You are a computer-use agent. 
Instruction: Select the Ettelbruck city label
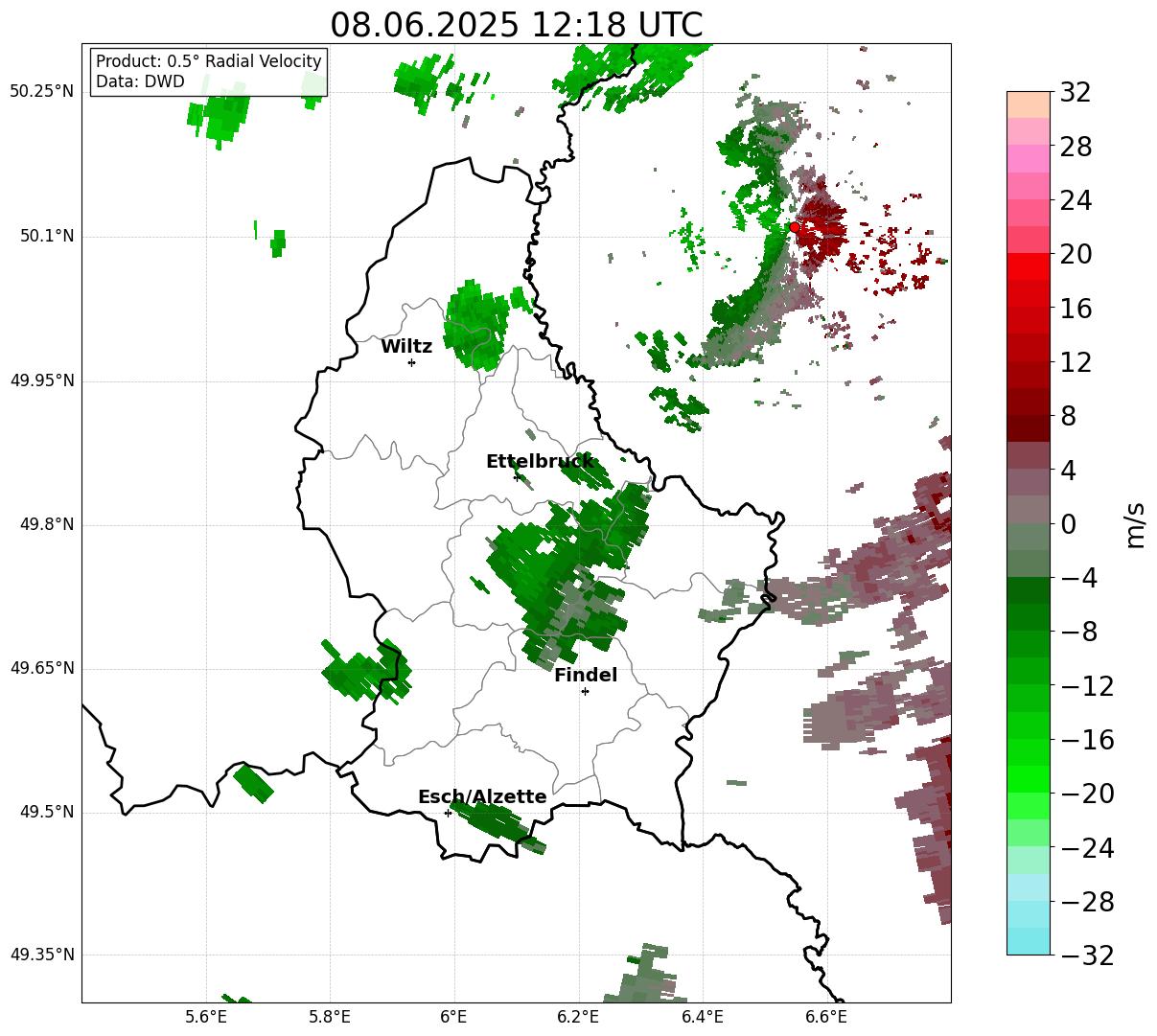pos(540,462)
